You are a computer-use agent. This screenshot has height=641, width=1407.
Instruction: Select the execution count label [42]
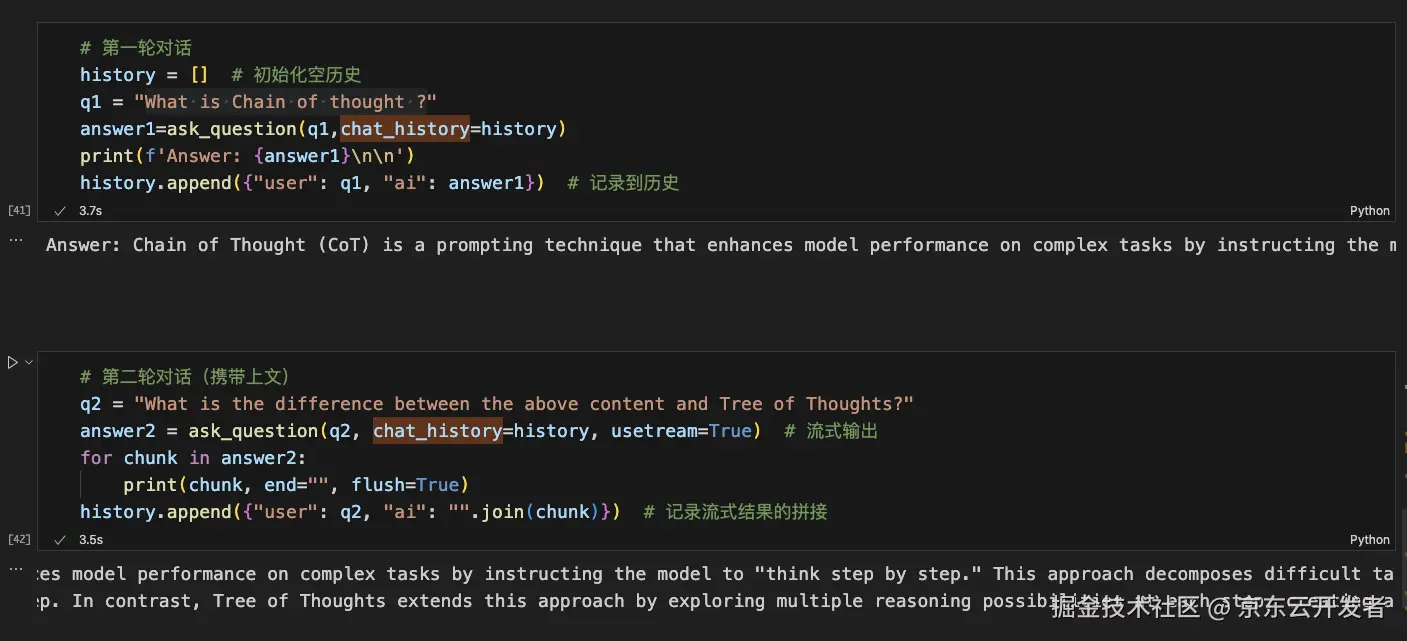click(x=19, y=540)
